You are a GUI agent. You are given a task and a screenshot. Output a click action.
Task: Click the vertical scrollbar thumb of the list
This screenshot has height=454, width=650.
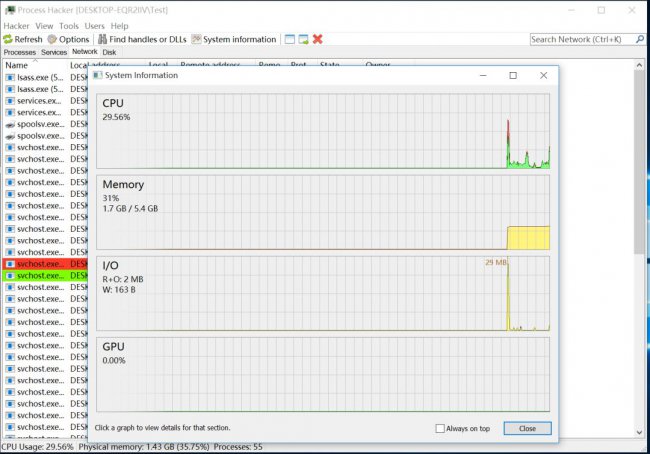[x=639, y=162]
